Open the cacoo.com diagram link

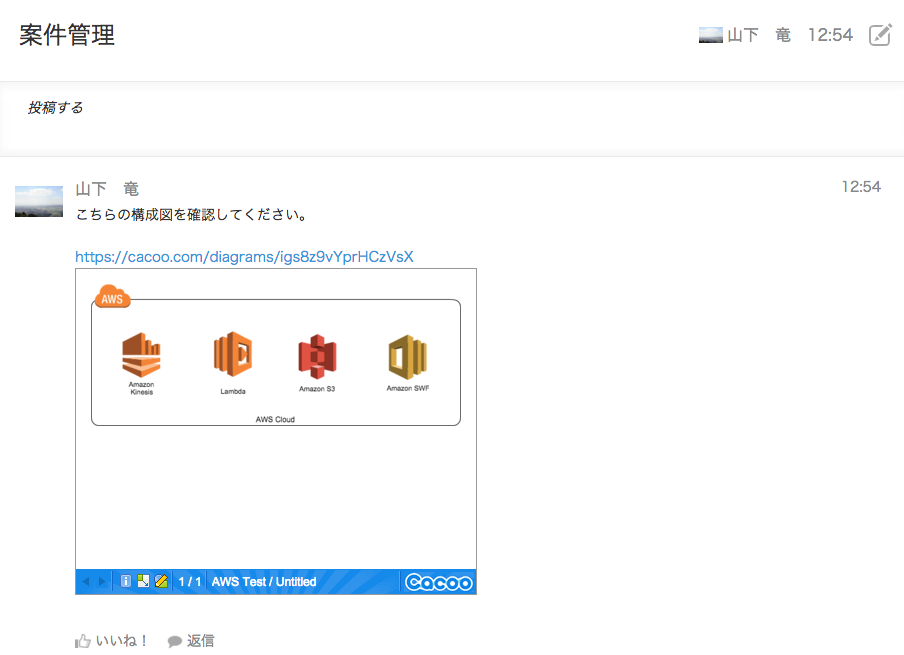coord(244,257)
